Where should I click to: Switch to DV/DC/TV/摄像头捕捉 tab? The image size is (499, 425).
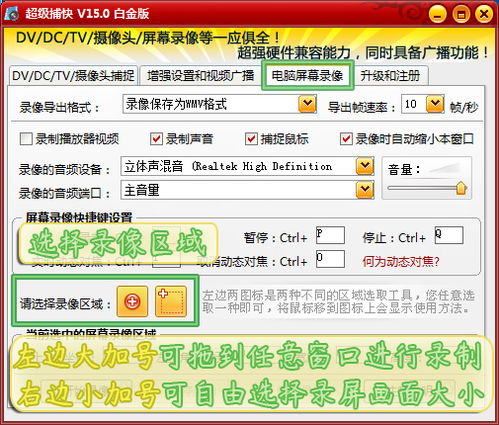[x=73, y=76]
